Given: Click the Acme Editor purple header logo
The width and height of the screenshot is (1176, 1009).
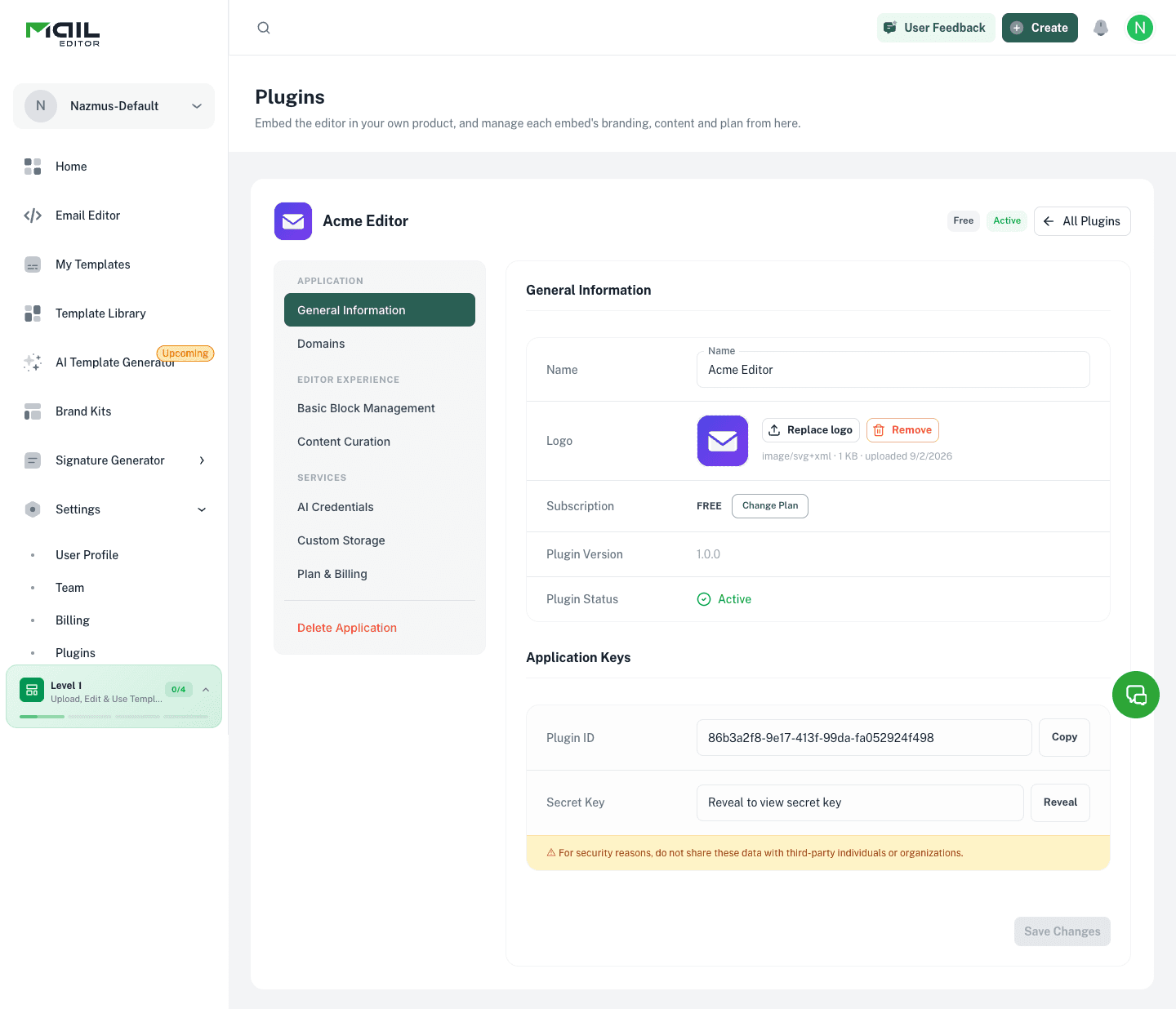Looking at the screenshot, I should point(293,221).
